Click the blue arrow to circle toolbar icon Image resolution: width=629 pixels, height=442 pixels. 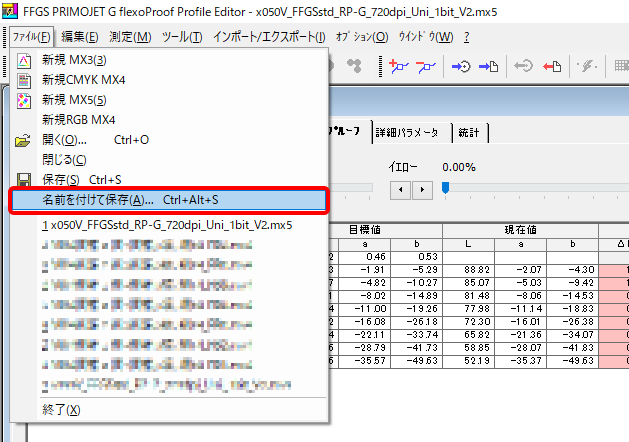(461, 66)
